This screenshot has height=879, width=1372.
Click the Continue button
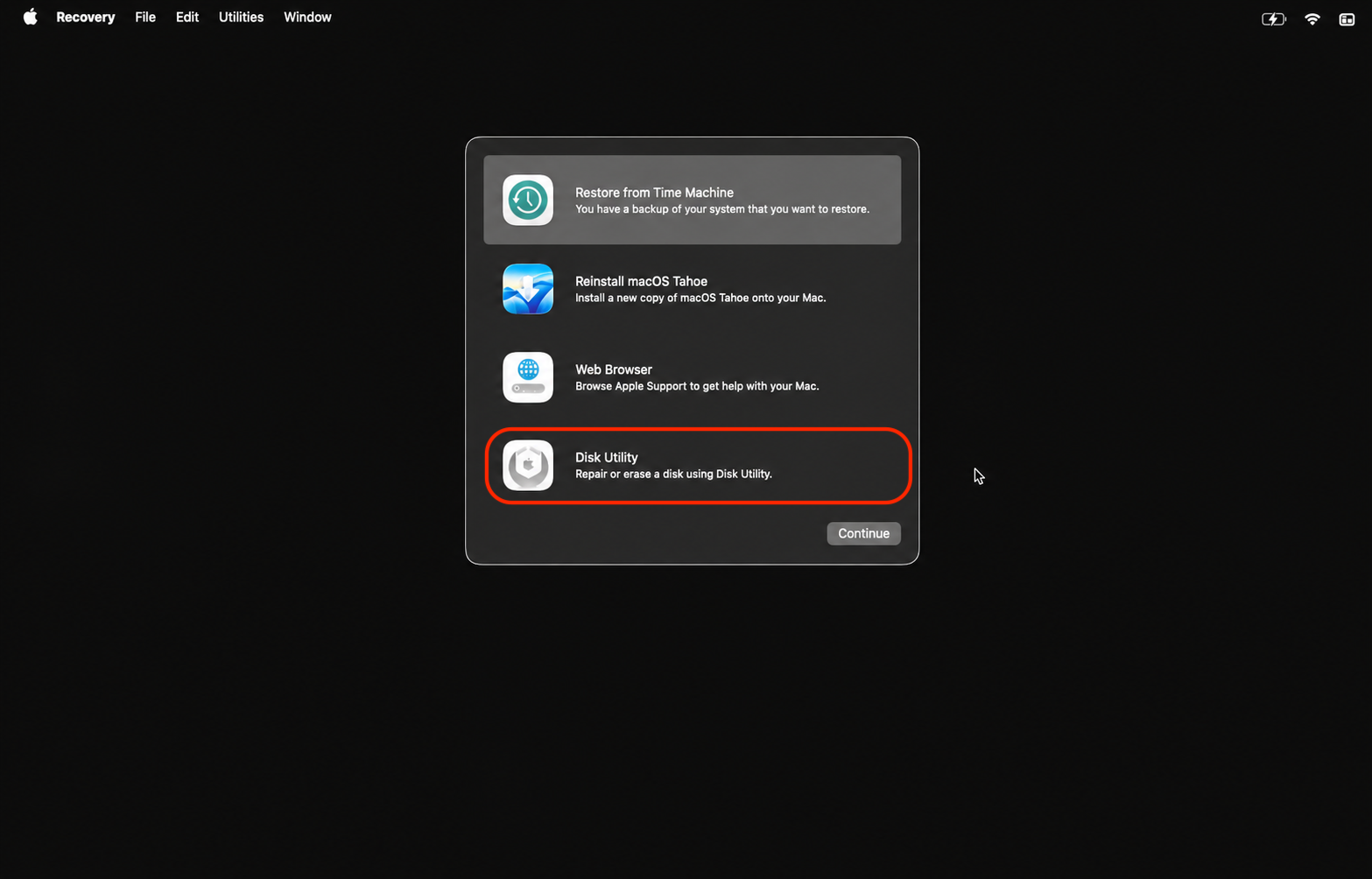(x=863, y=533)
